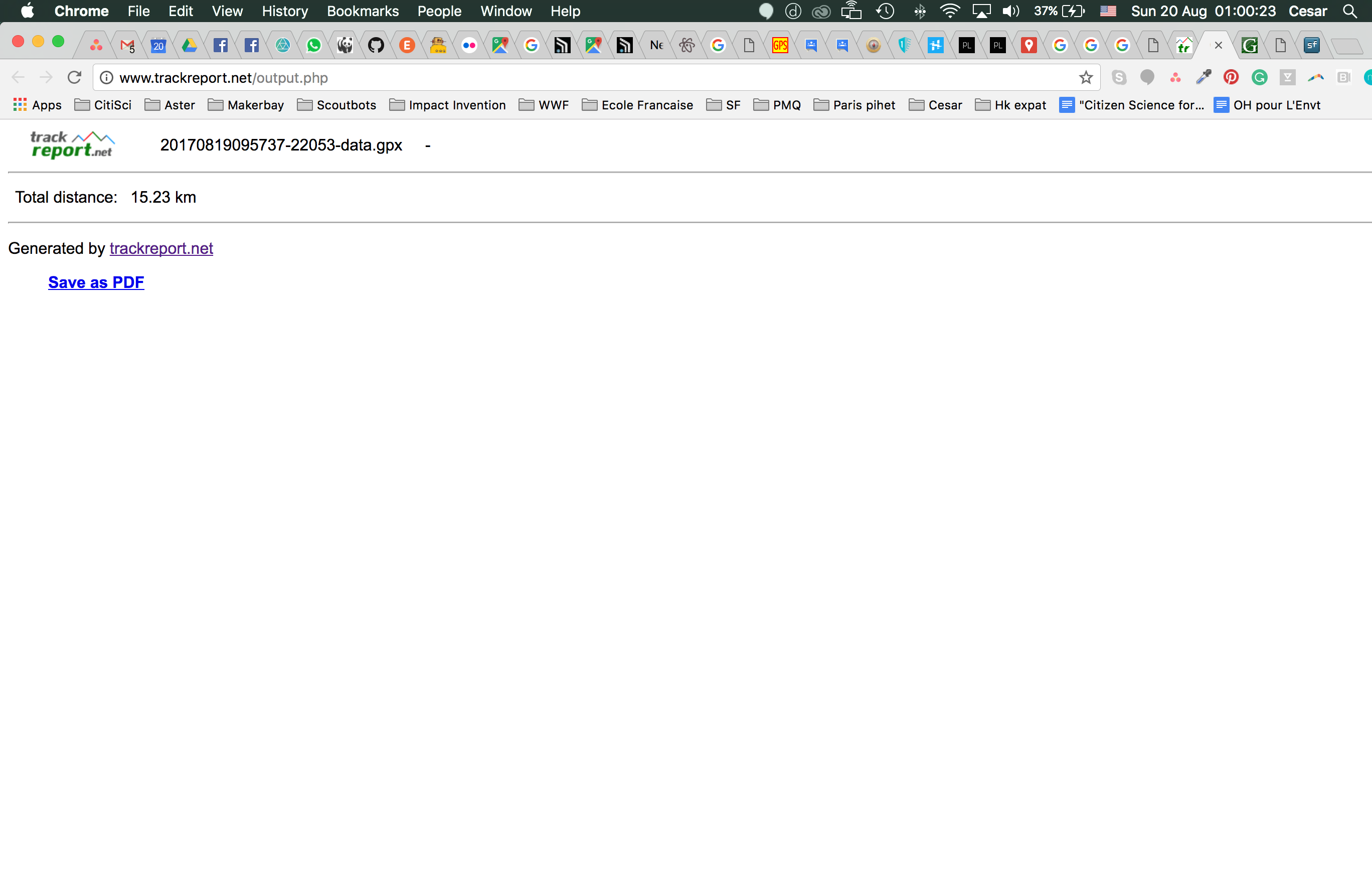Launch the ColorZilla eyedropper extension
1372x888 pixels.
point(1204,77)
